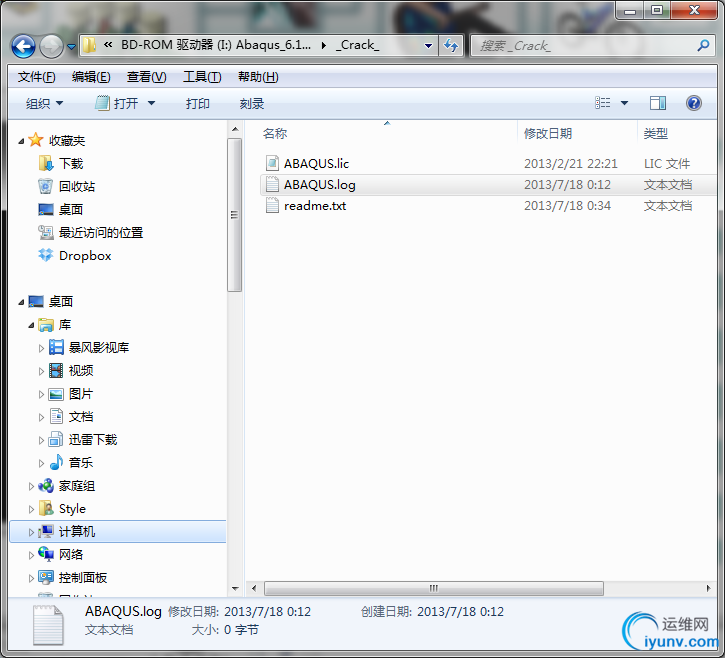Click the horizontal scrollbar left arrow
This screenshot has height=658, width=725.
[254, 588]
